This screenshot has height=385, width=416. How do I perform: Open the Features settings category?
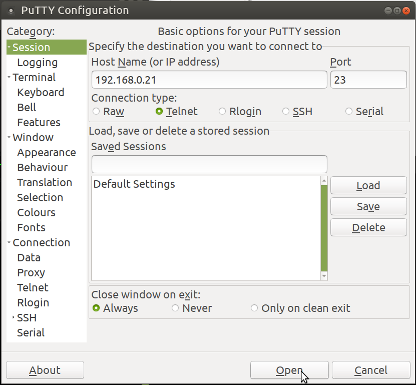(39, 122)
